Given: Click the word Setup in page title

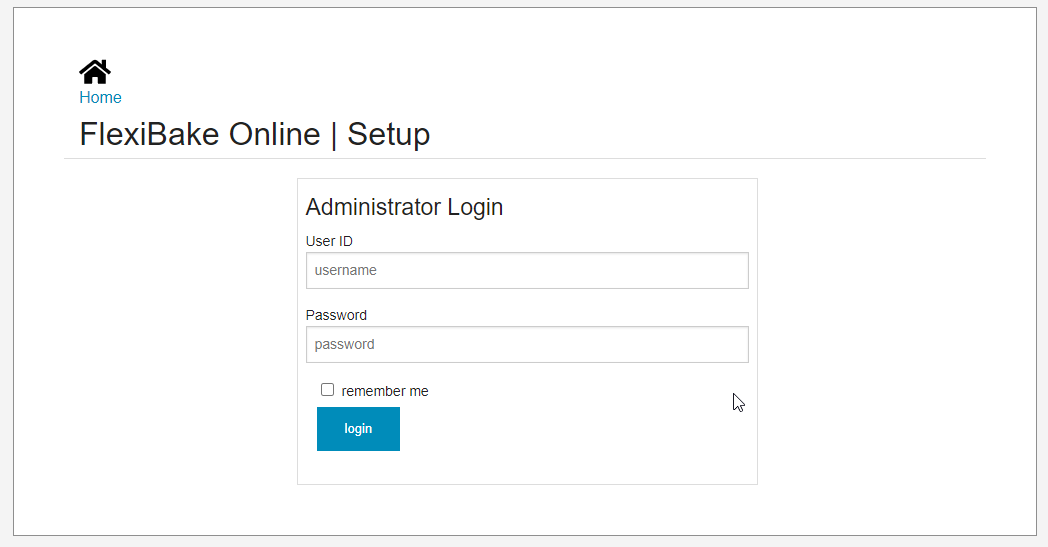Looking at the screenshot, I should [x=388, y=134].
